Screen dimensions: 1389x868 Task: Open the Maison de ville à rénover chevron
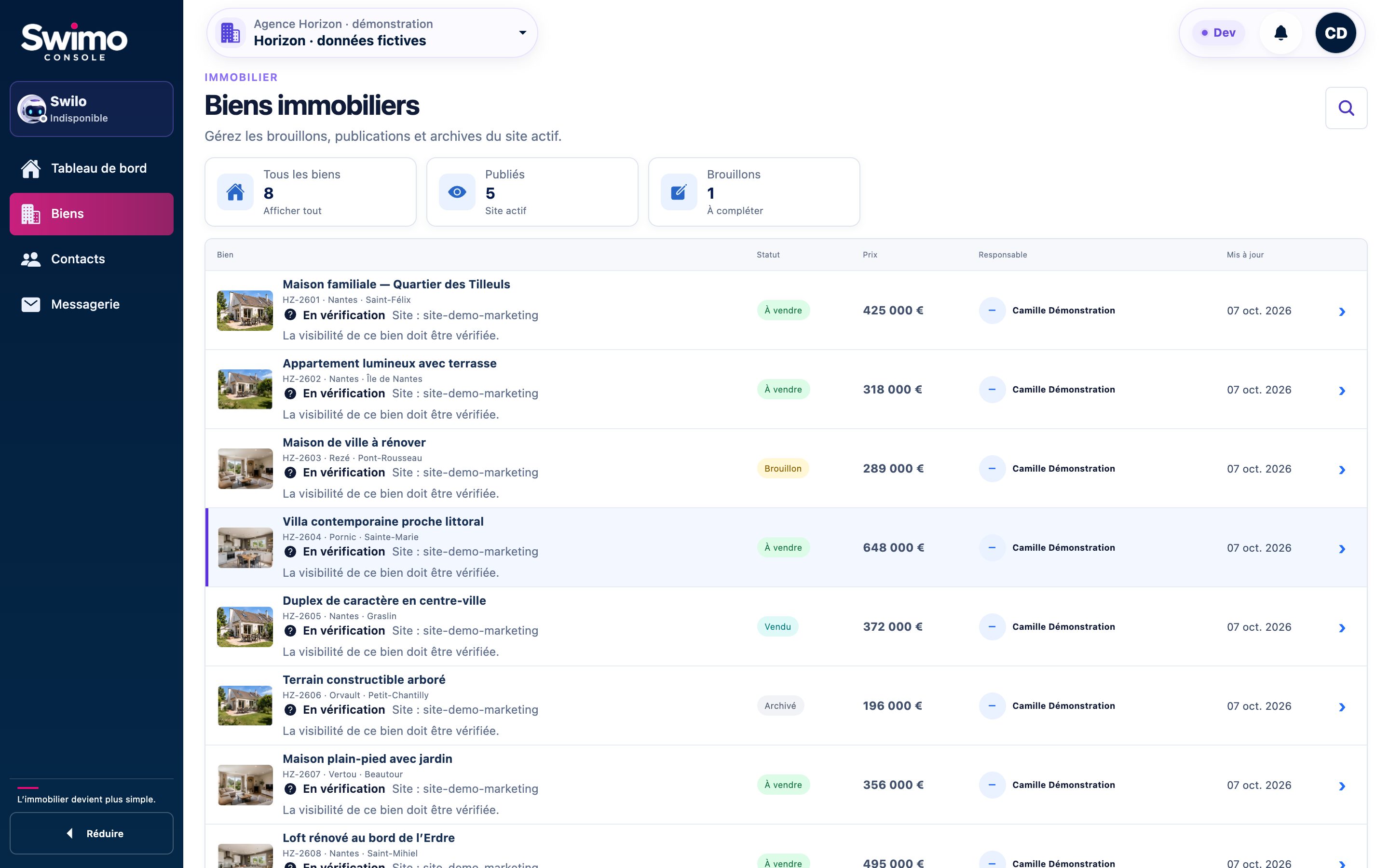[x=1342, y=470]
